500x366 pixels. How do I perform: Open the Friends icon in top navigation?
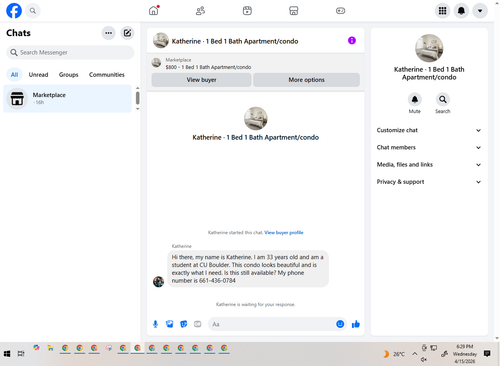point(200,11)
